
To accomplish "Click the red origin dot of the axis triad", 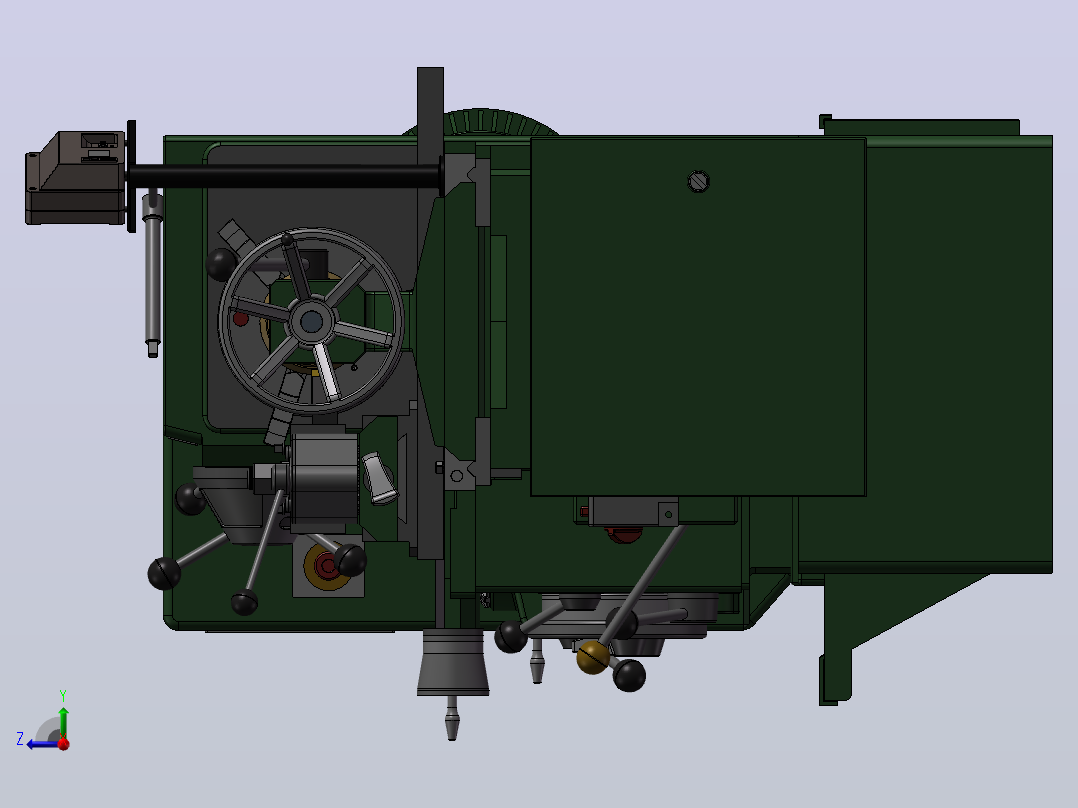I will coord(63,744).
